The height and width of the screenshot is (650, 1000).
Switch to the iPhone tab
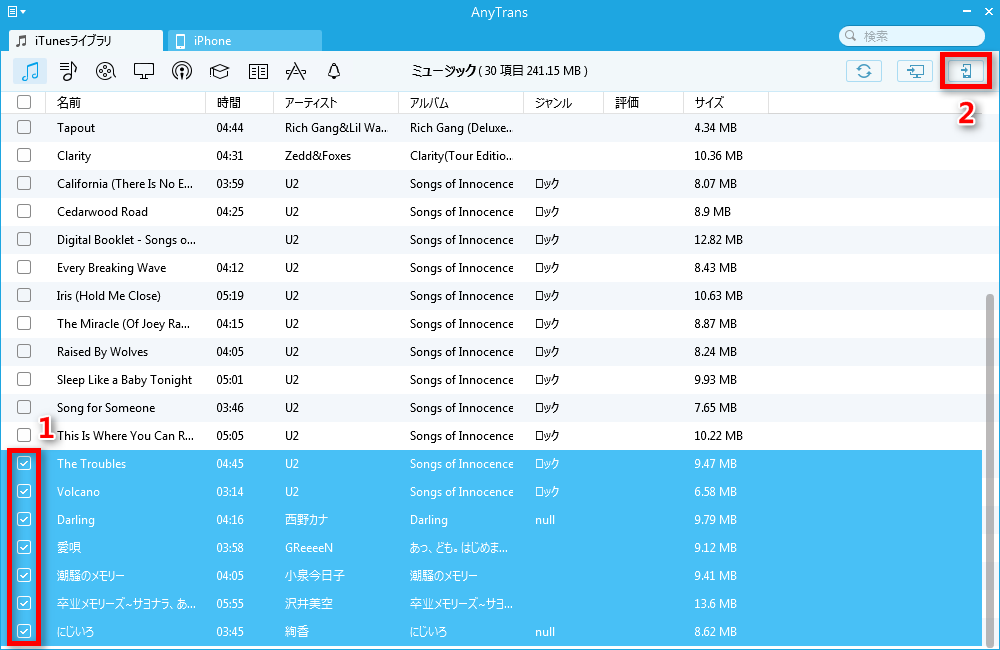pyautogui.click(x=245, y=41)
